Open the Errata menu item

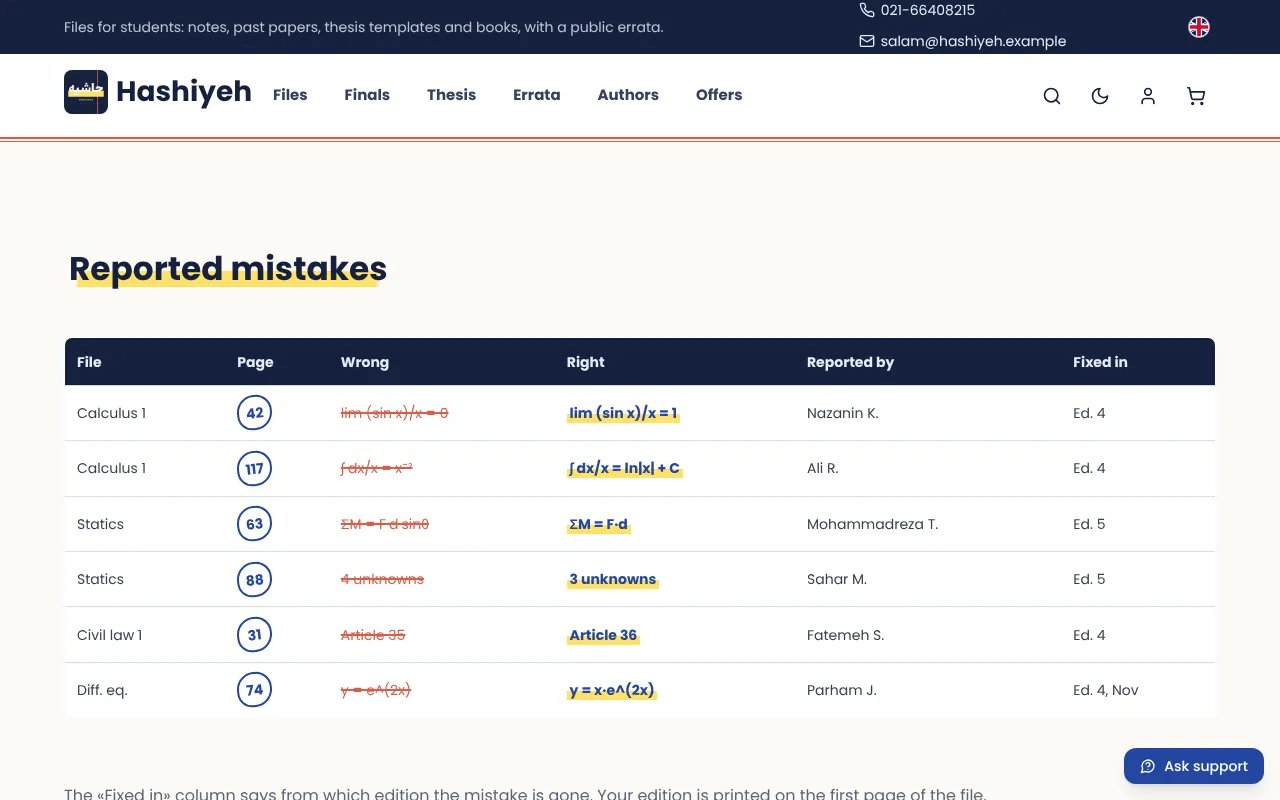pyautogui.click(x=537, y=95)
